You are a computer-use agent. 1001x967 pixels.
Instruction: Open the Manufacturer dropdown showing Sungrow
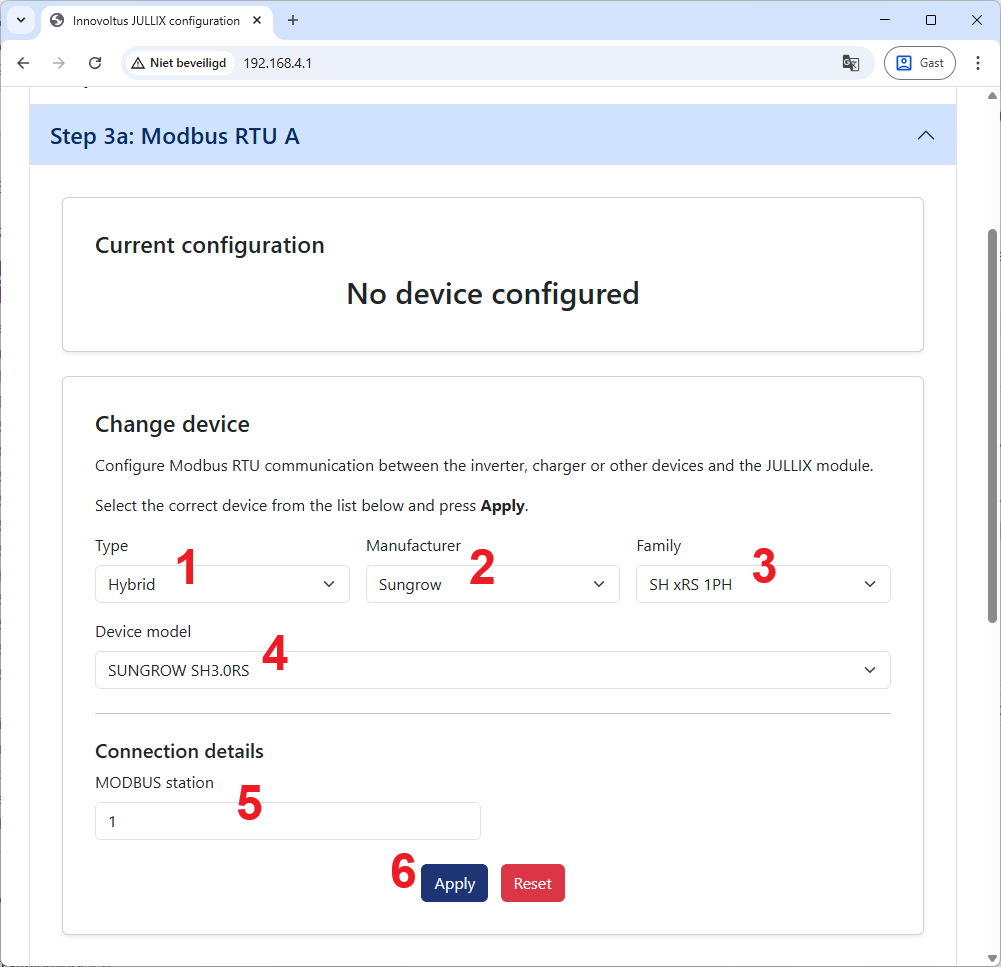[x=492, y=584]
